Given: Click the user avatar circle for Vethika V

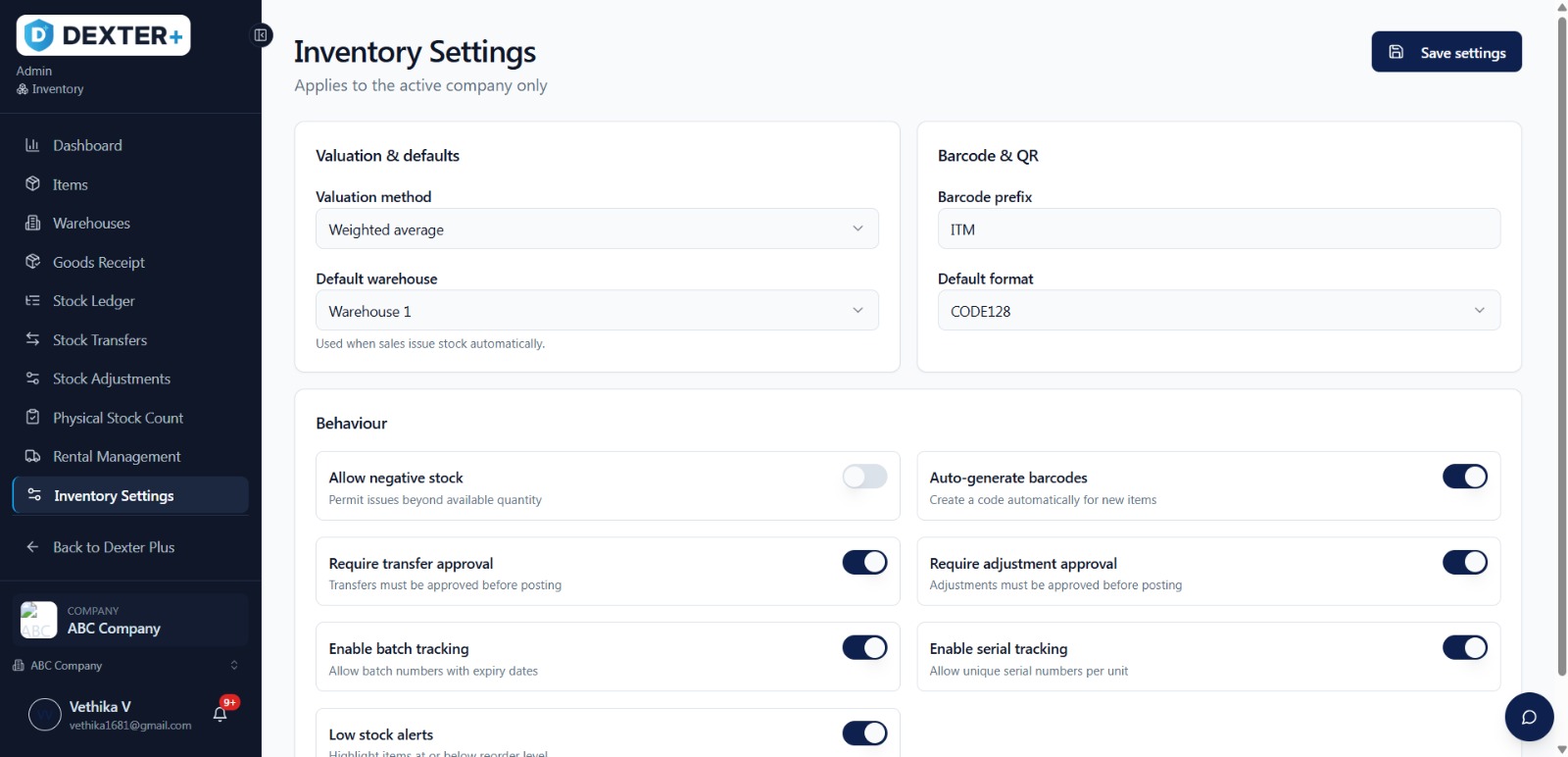Looking at the screenshot, I should pos(45,715).
